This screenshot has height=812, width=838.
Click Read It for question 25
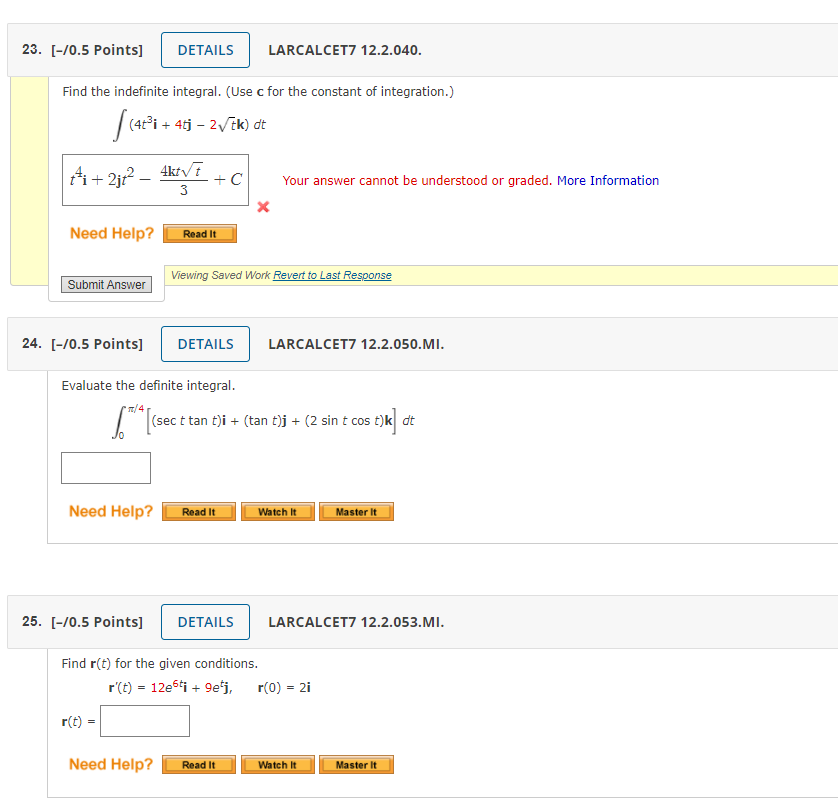(198, 764)
